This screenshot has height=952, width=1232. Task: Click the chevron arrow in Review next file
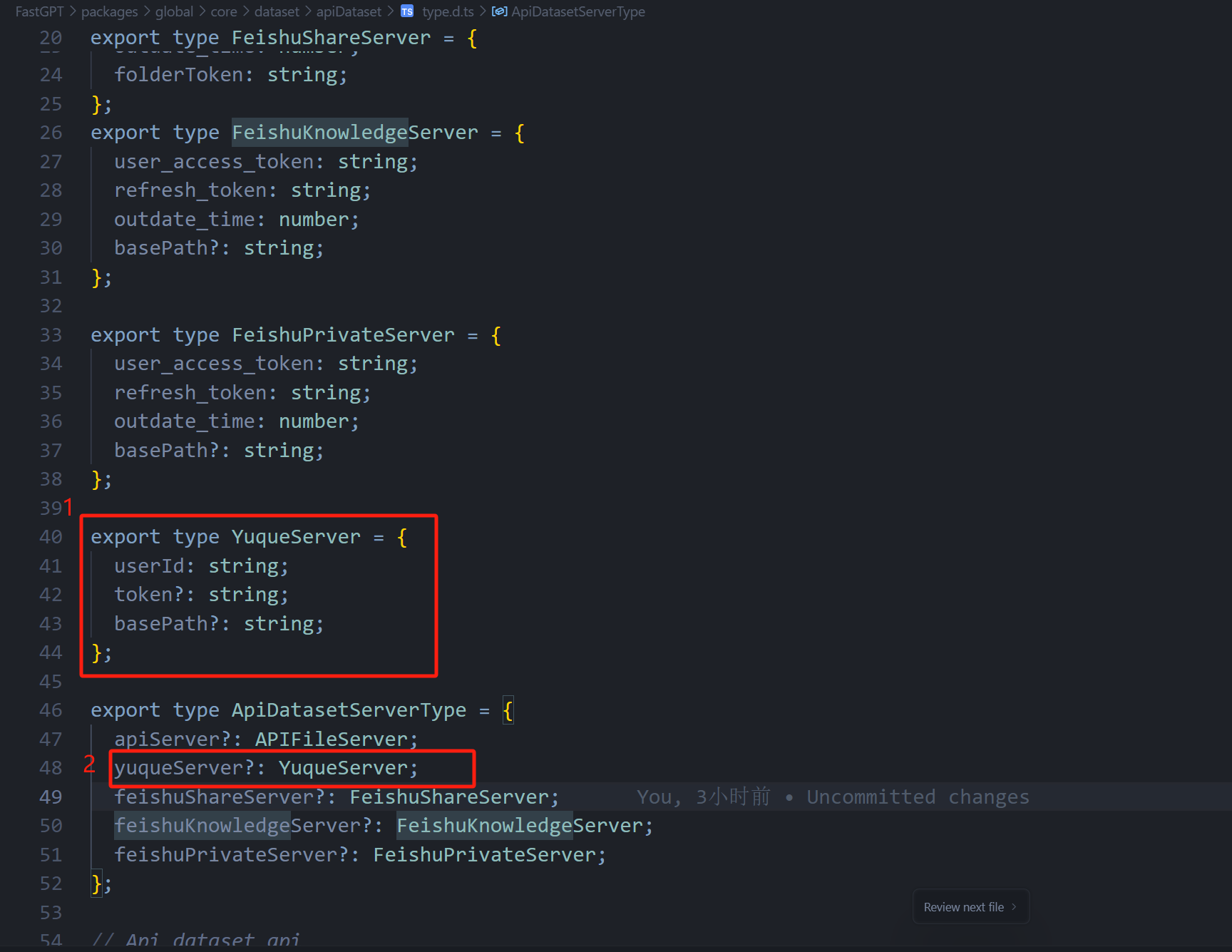pos(1014,907)
